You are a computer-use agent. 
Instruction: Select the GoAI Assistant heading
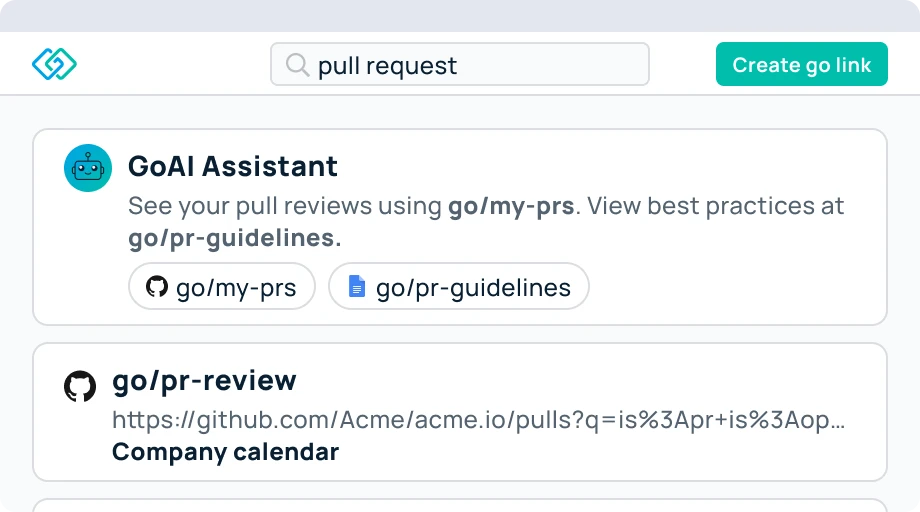(233, 166)
